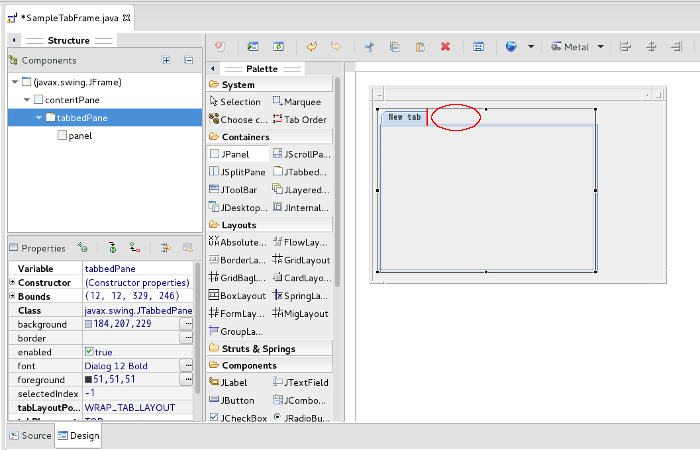The image size is (700, 450).
Task: Click the selectedIndex value -1
Action: (138, 393)
